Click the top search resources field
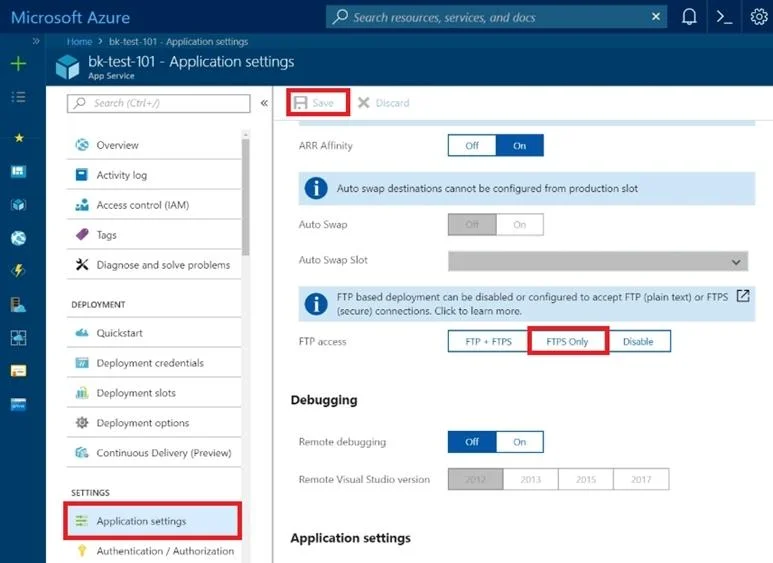 click(x=496, y=17)
